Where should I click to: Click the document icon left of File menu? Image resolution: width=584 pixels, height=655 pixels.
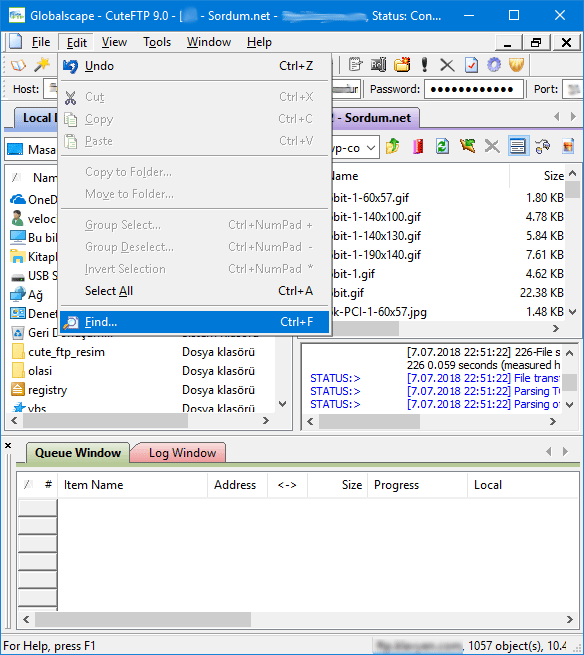(16, 42)
